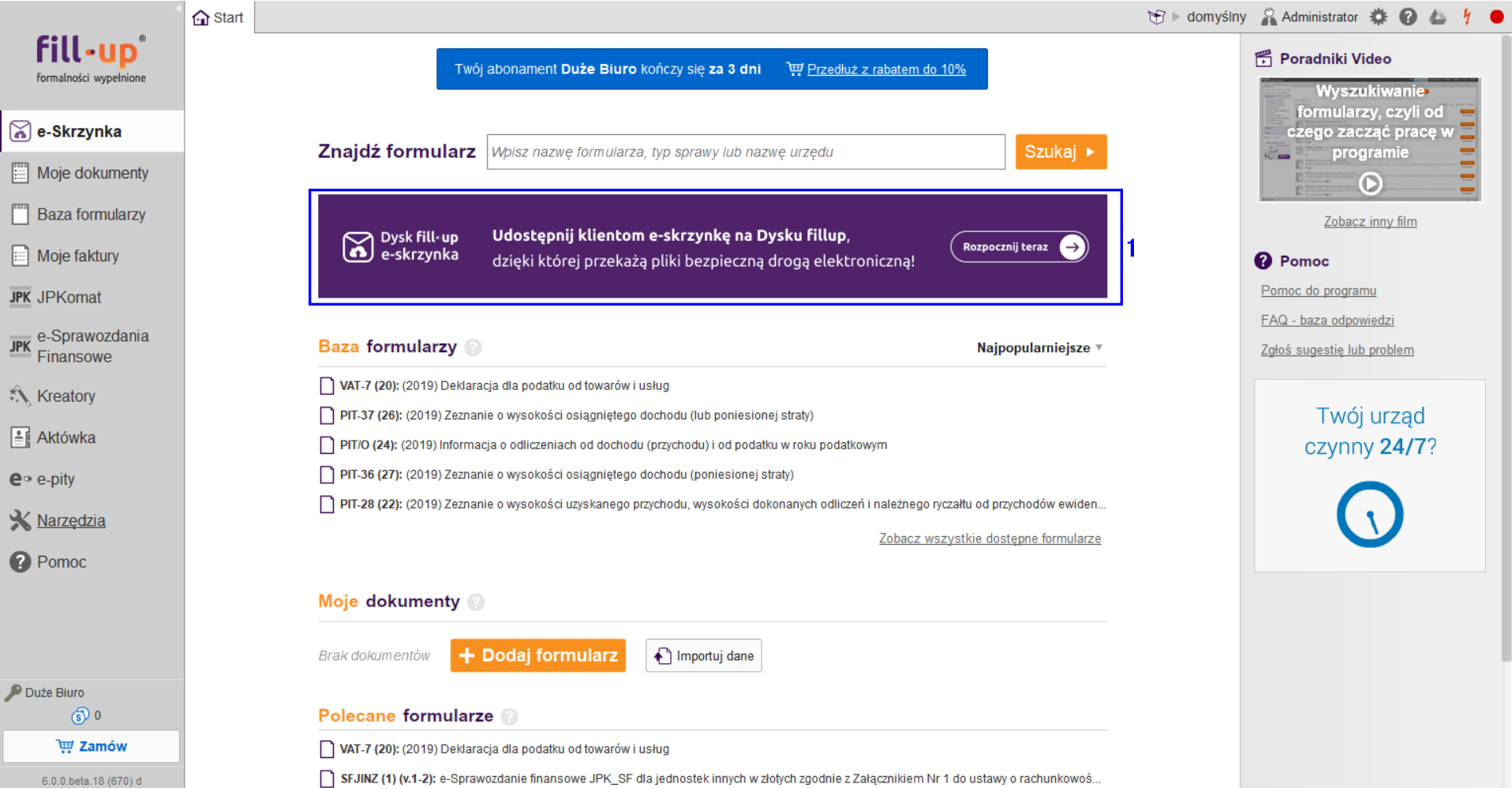
Task: Open settings via the gear icon
Action: pyautogui.click(x=1378, y=17)
